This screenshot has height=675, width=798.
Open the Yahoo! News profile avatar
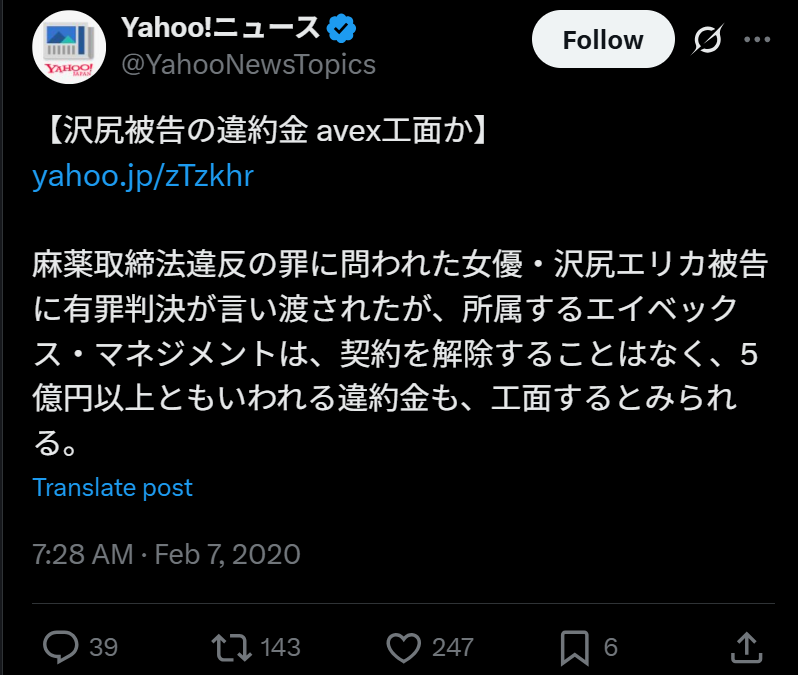click(69, 47)
